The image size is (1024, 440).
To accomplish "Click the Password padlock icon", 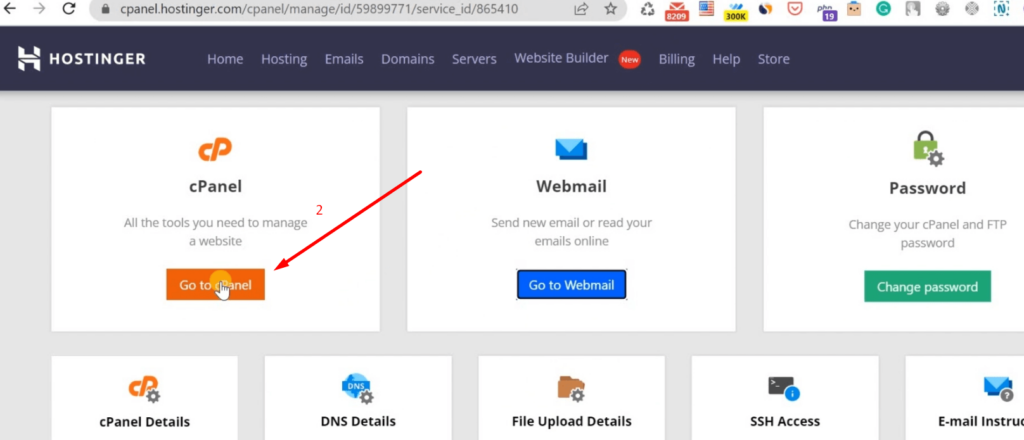I will [x=927, y=149].
